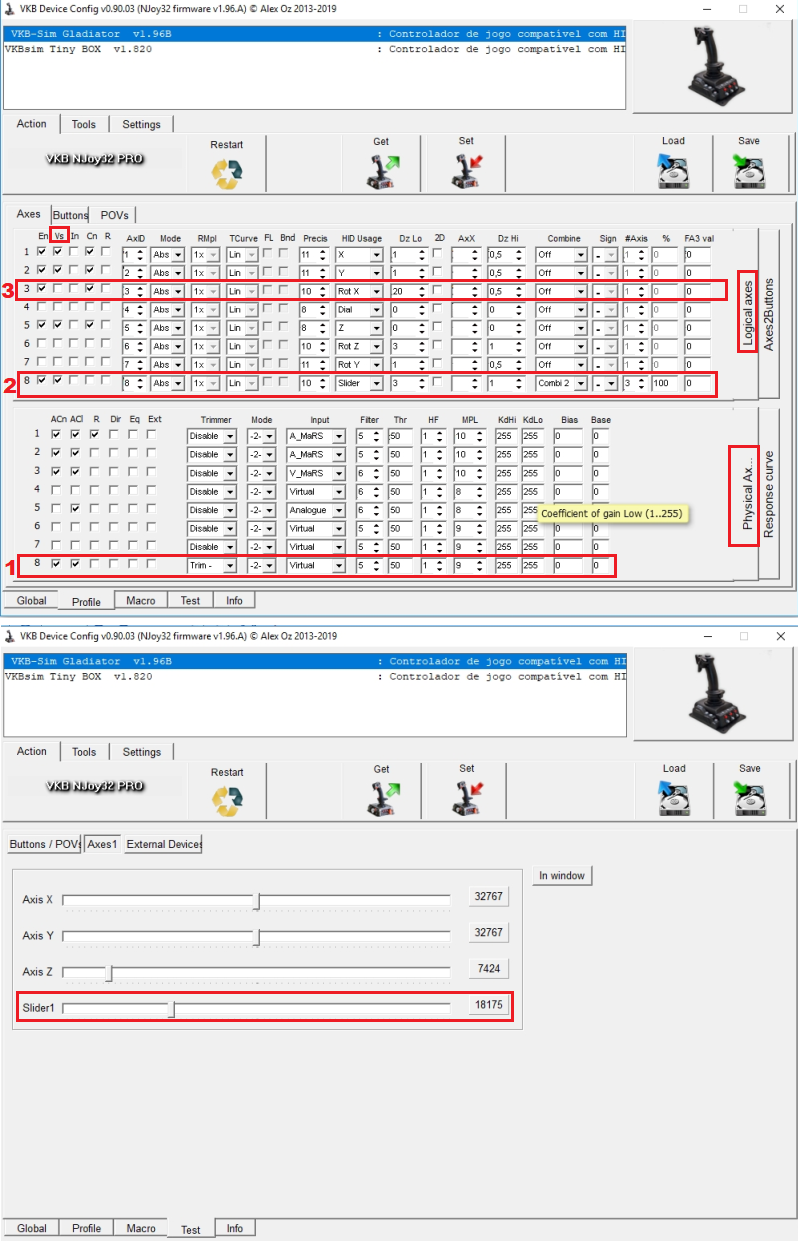Image resolution: width=798 pixels, height=1250 pixels.
Task: Click the Save disk icon in Test window
Action: (x=749, y=798)
